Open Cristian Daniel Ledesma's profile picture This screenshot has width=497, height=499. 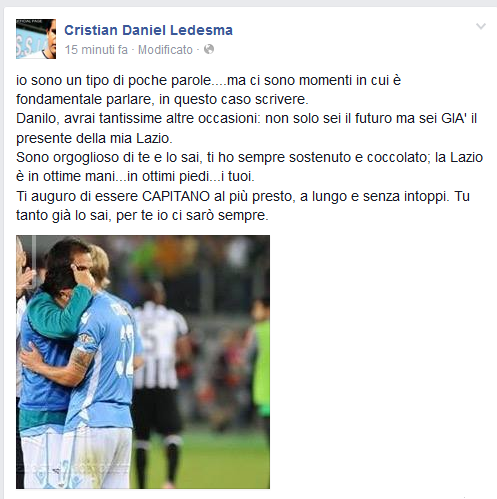click(36, 39)
